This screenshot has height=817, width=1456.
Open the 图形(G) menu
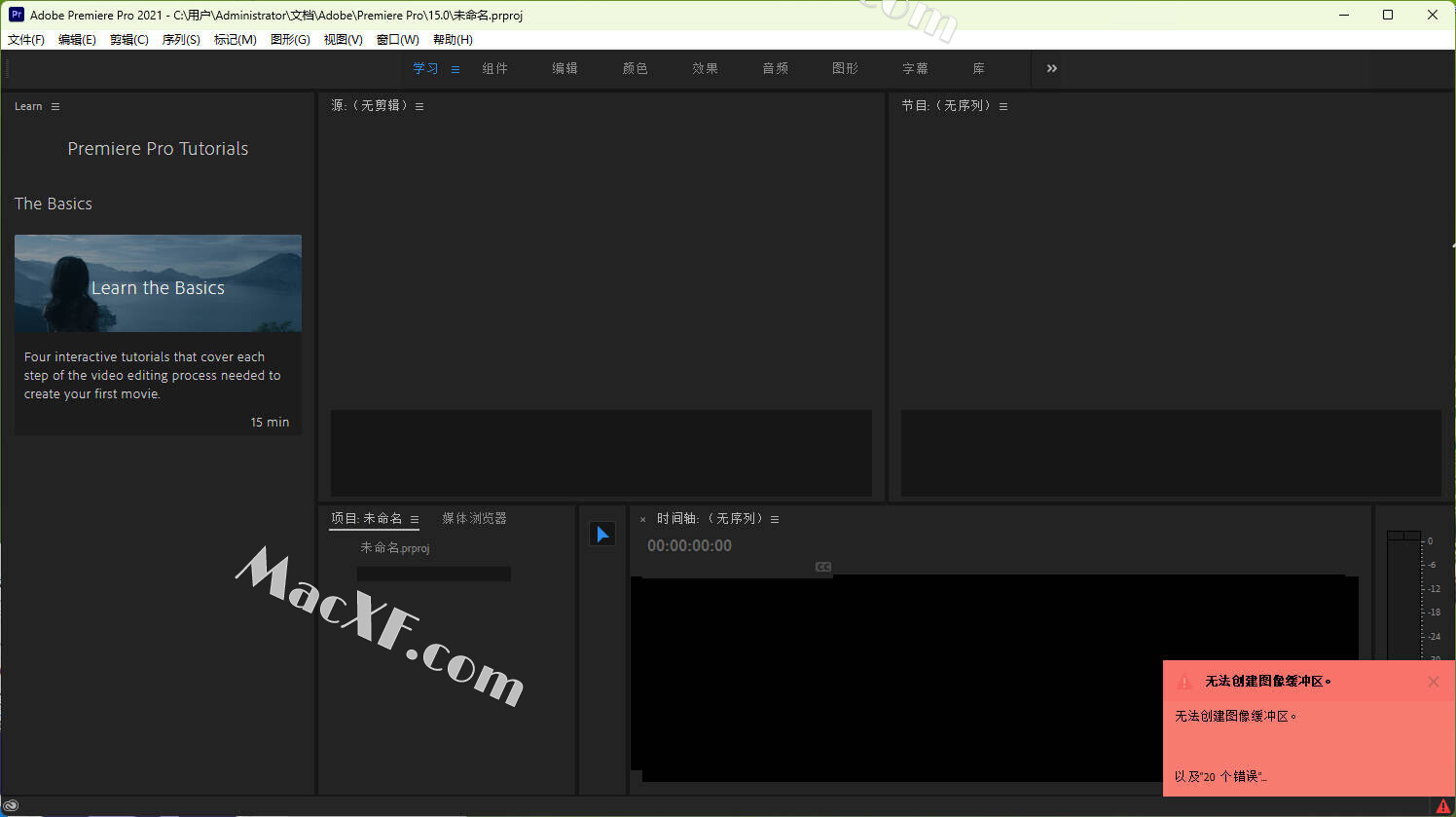coord(290,40)
